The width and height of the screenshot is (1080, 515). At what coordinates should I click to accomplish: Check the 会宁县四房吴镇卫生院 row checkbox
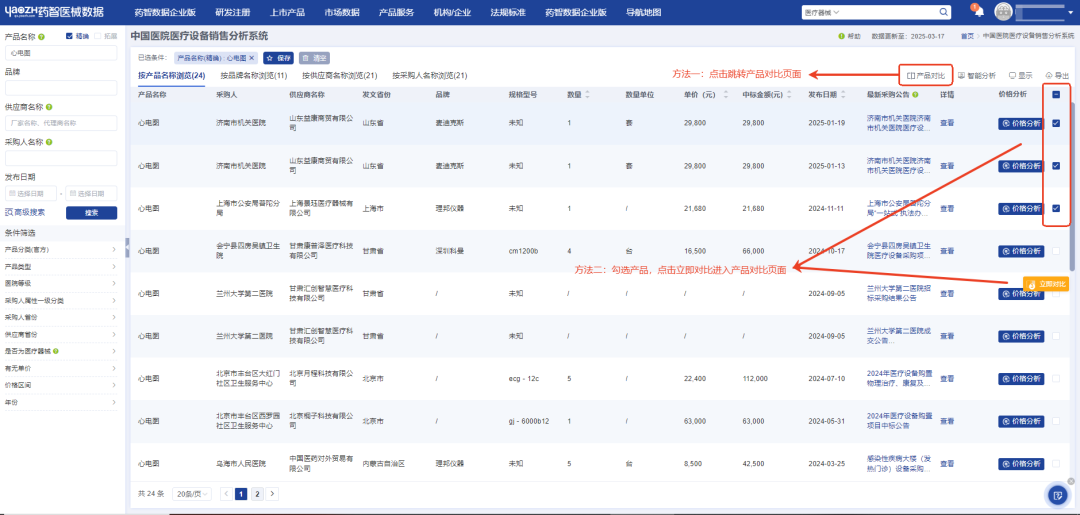tap(1056, 251)
